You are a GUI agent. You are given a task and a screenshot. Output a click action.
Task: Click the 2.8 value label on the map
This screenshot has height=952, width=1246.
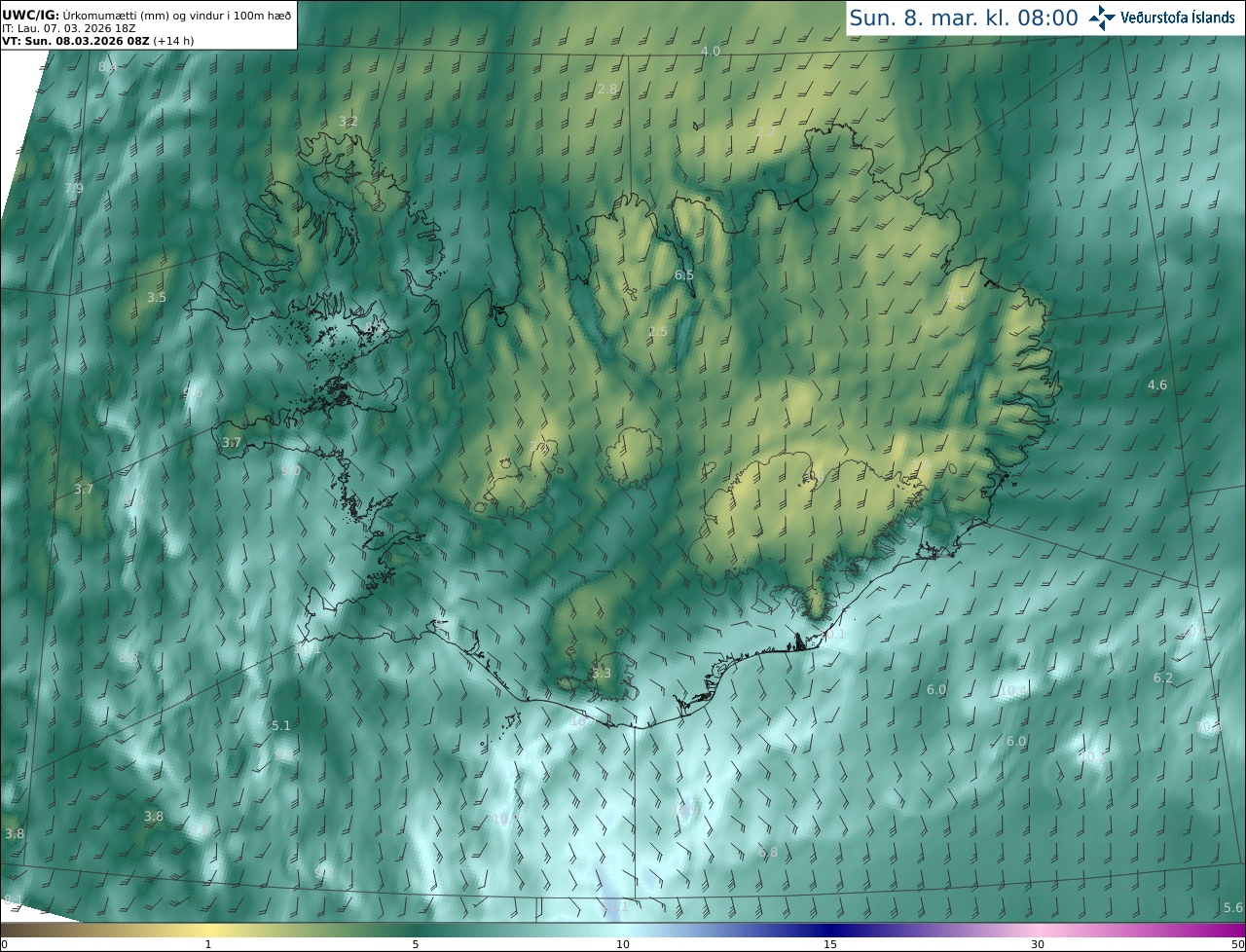pos(607,89)
